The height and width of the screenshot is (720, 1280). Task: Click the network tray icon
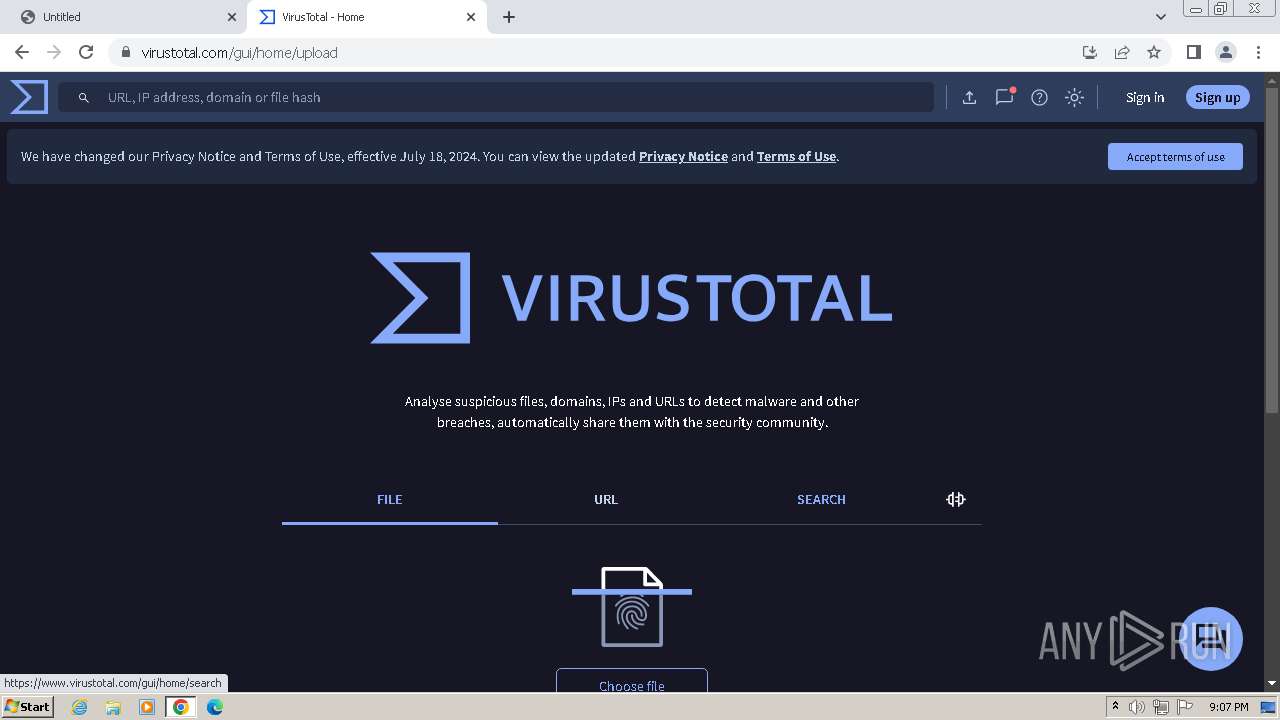coord(1161,707)
